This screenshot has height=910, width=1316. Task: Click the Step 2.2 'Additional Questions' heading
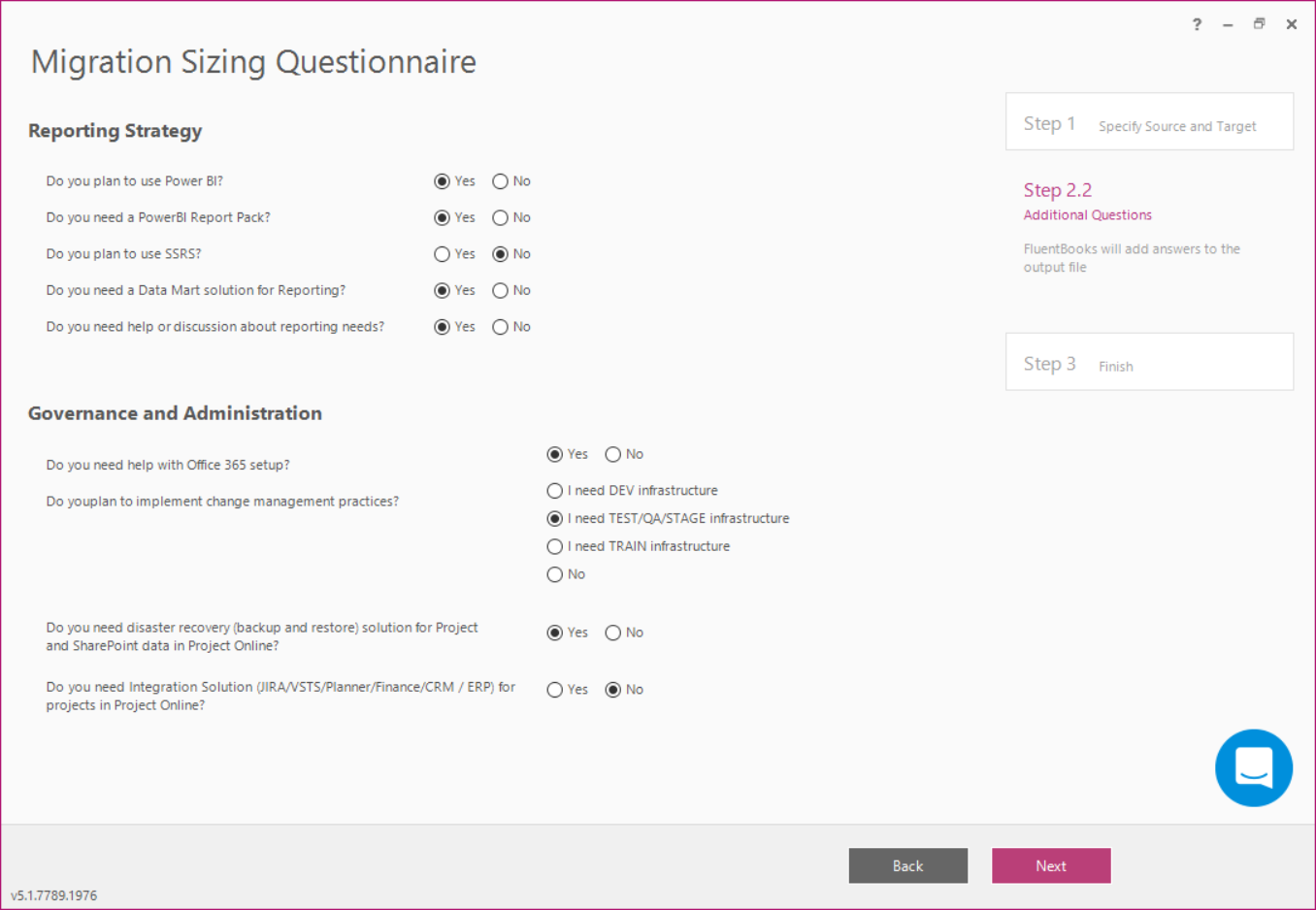(1087, 214)
